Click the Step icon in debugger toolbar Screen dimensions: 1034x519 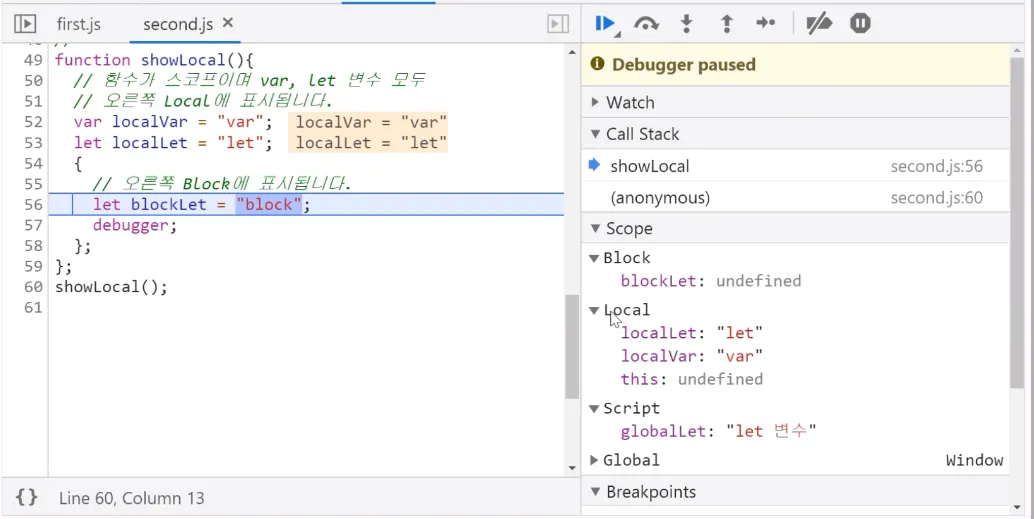766,24
